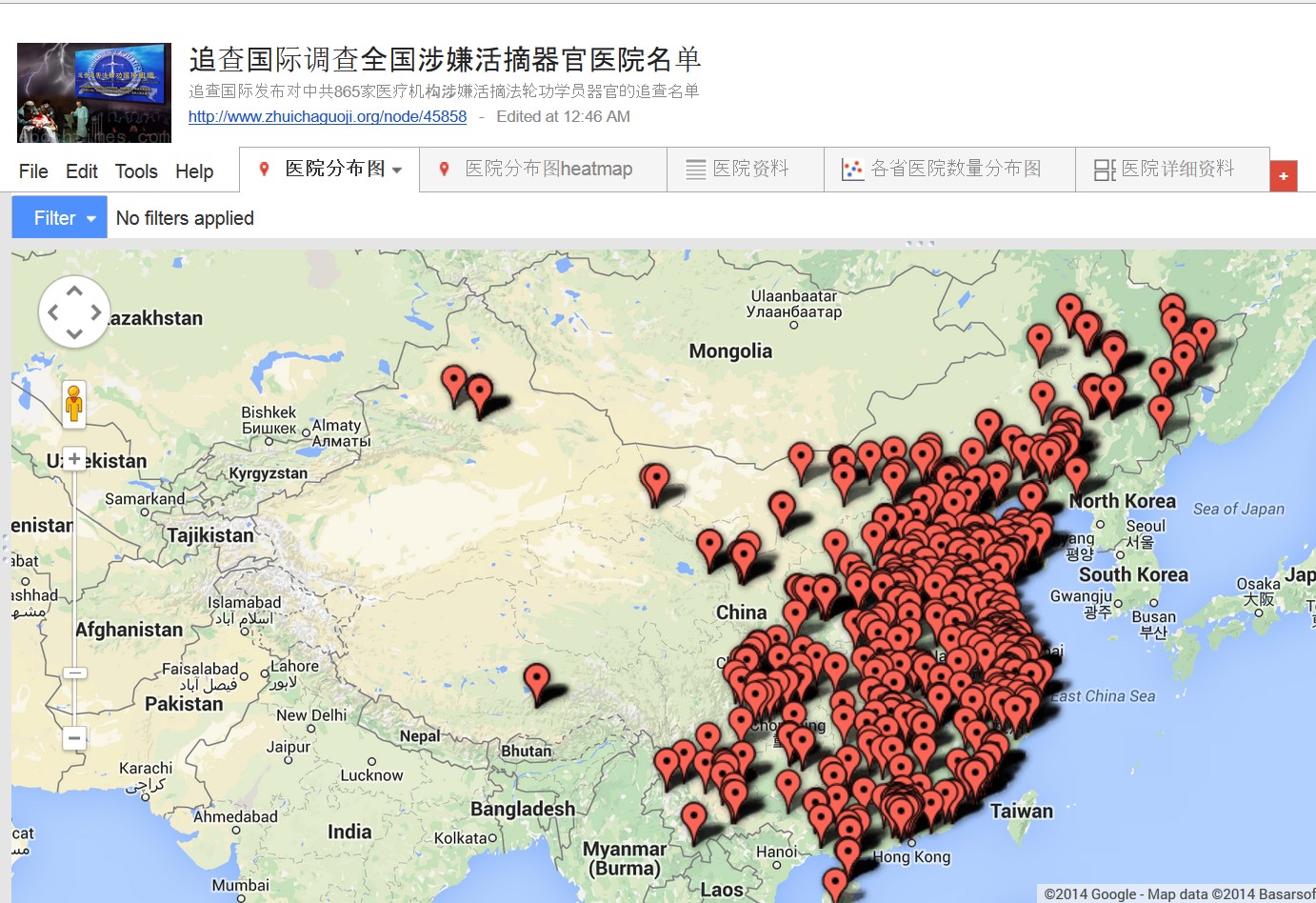Image resolution: width=1316 pixels, height=903 pixels.
Task: Open the Tools menu
Action: click(x=136, y=171)
